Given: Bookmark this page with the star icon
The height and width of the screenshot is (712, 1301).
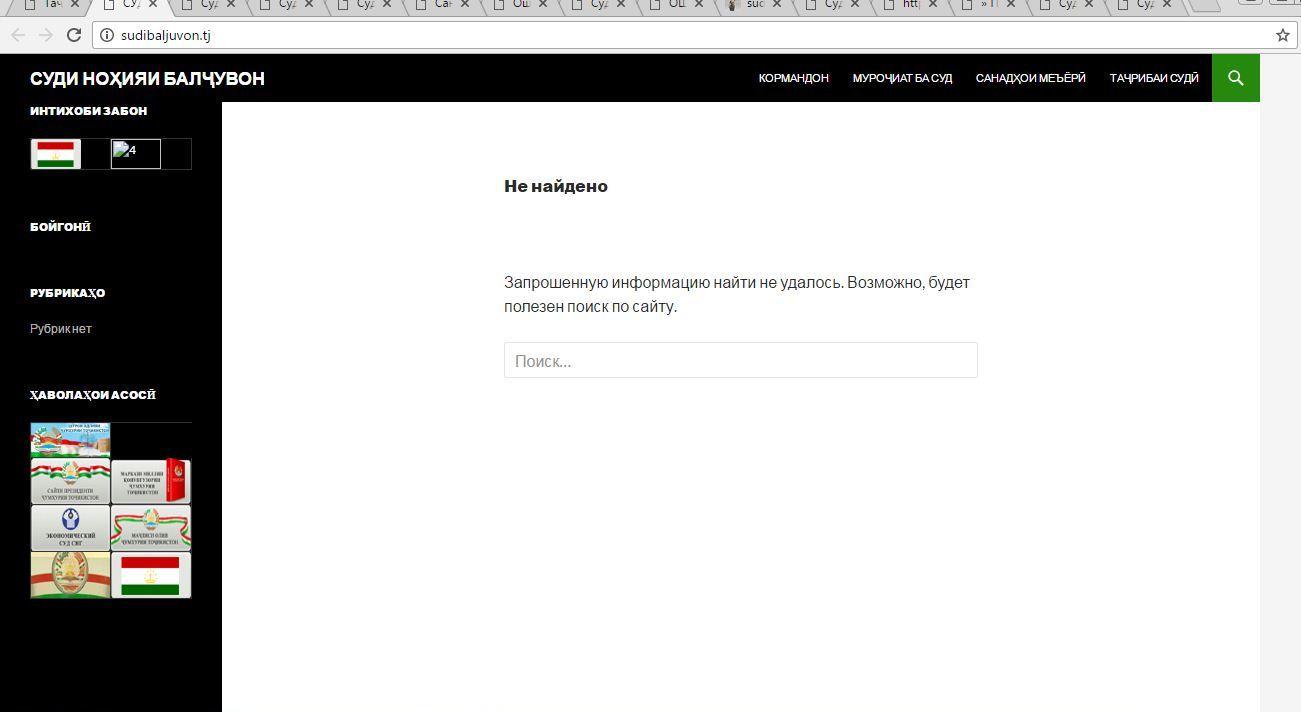Looking at the screenshot, I should point(1282,35).
